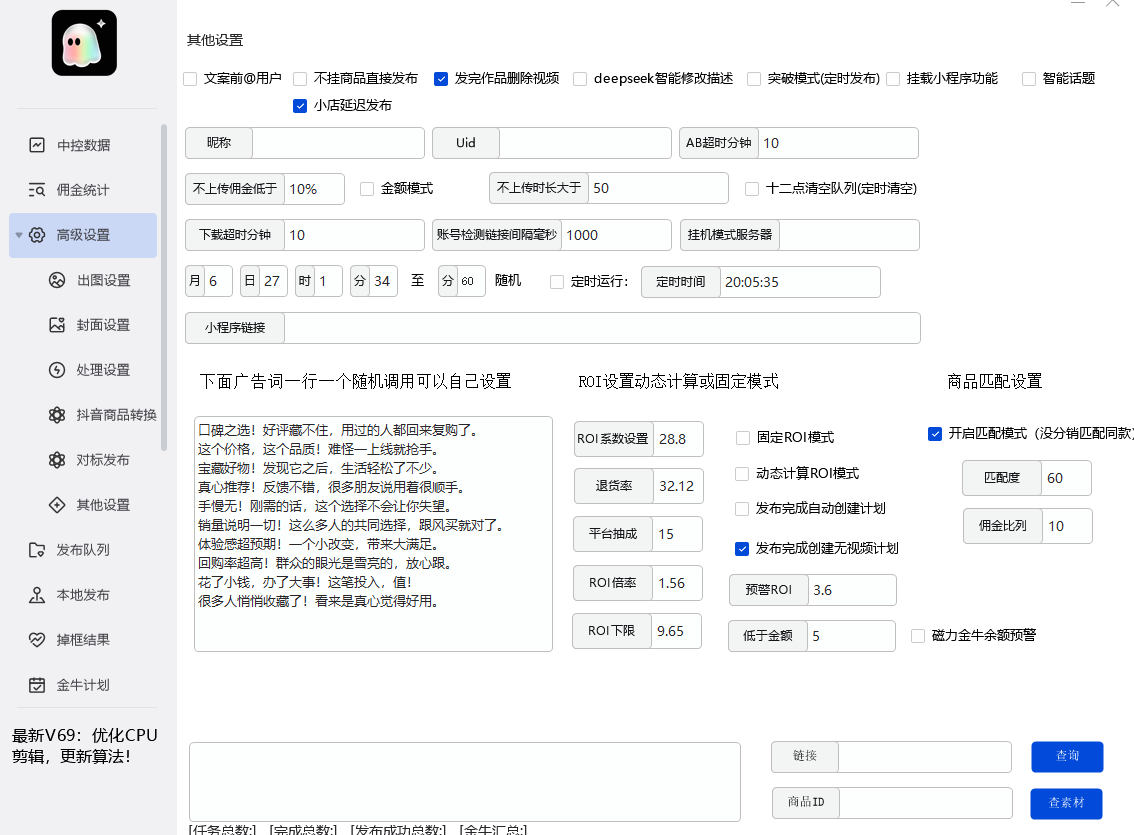Open the 中控数据 page
The width and height of the screenshot is (1134, 835).
(83, 145)
